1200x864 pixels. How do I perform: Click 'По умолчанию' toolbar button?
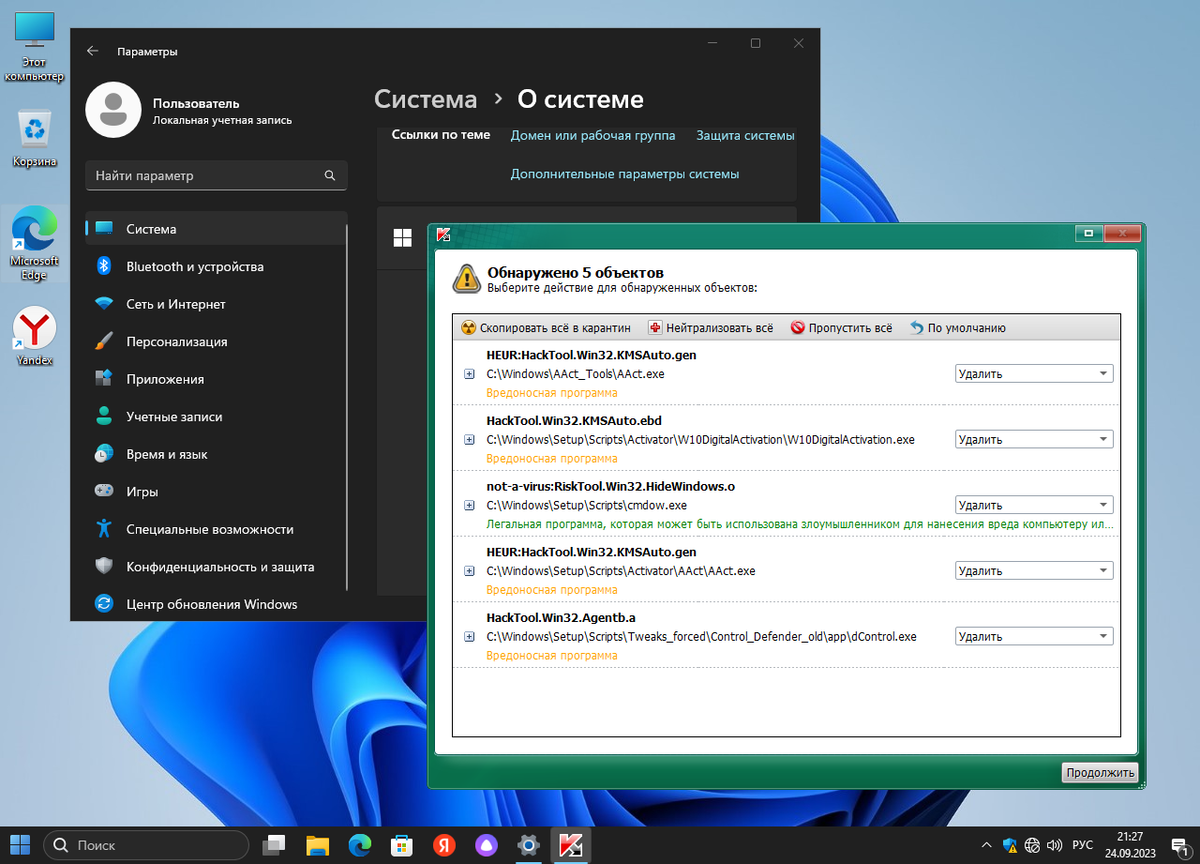957,328
